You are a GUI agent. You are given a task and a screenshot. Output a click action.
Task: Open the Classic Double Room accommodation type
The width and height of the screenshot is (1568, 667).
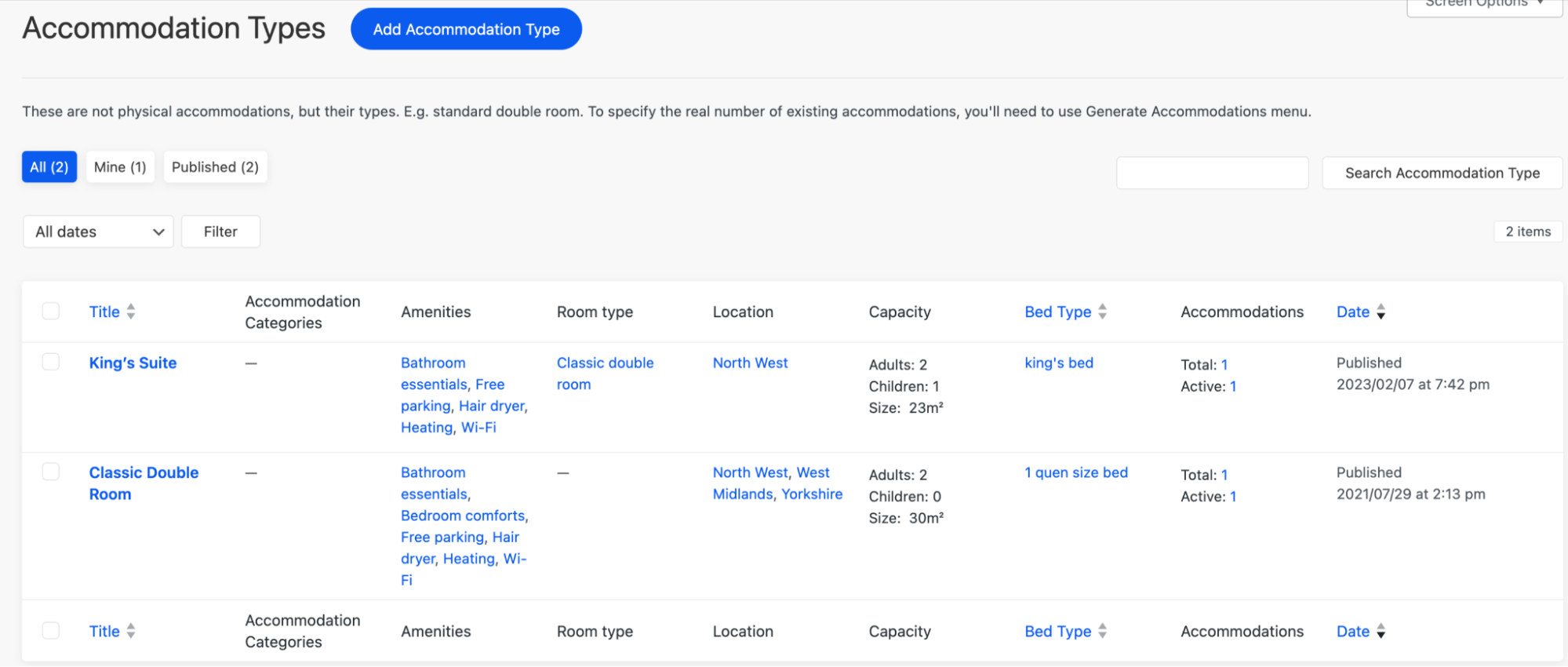coord(144,483)
